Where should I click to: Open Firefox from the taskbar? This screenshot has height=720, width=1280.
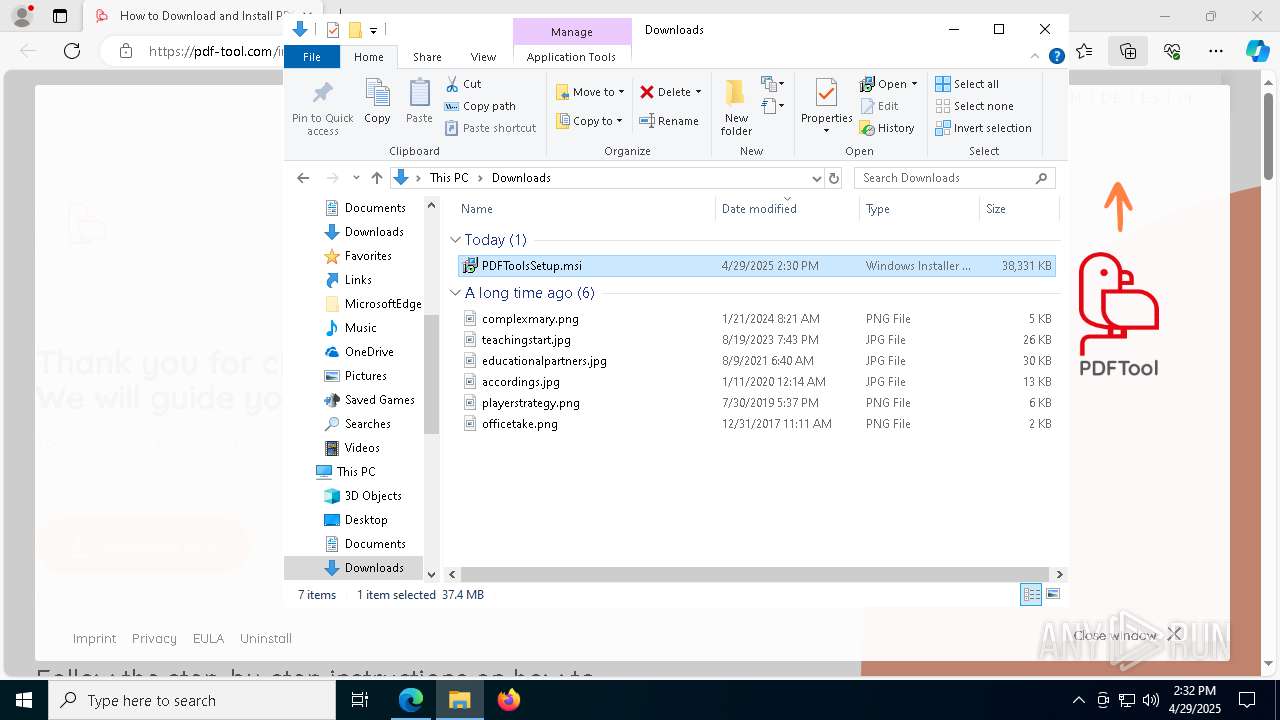tap(509, 700)
